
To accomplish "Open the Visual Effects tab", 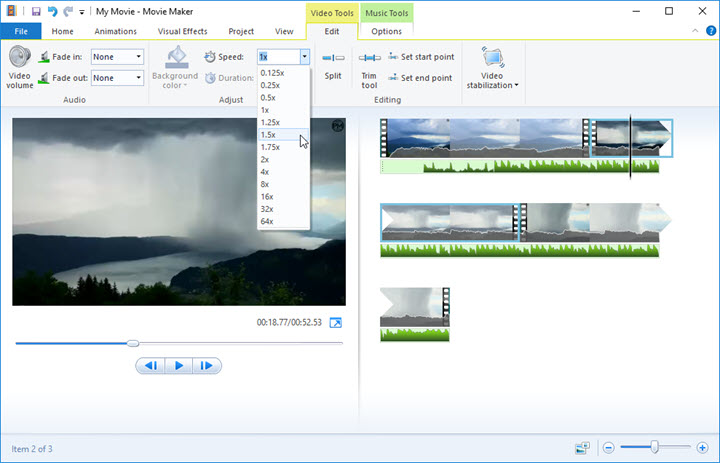I will pyautogui.click(x=182, y=31).
